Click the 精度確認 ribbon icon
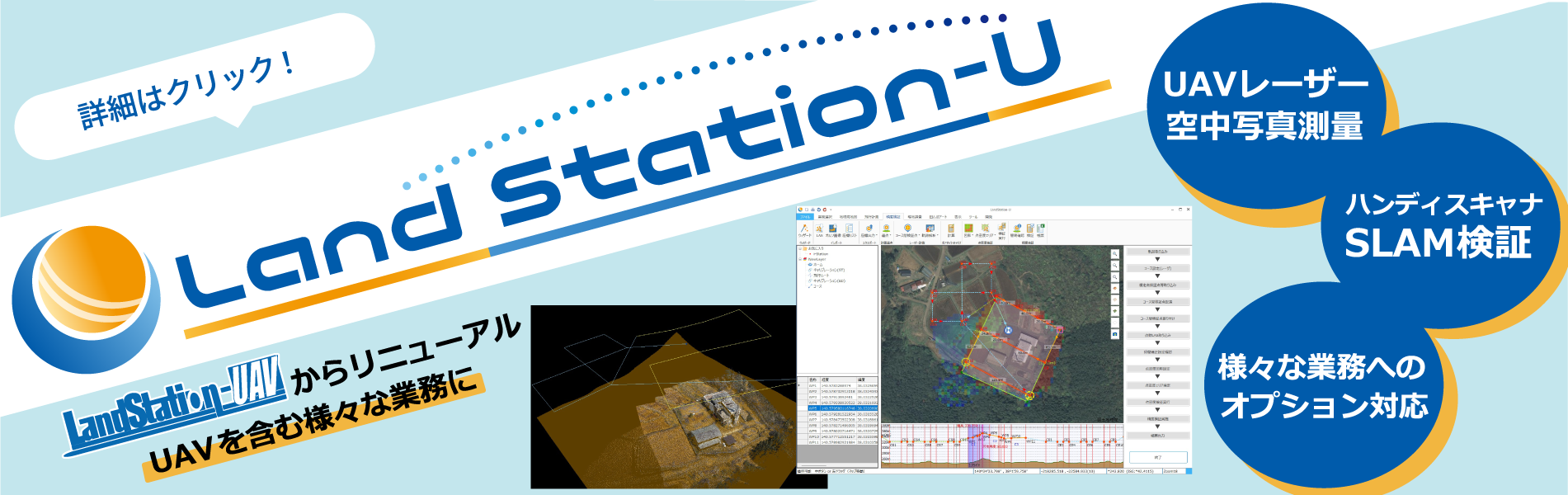The width and height of the screenshot is (1568, 495). [1017, 230]
